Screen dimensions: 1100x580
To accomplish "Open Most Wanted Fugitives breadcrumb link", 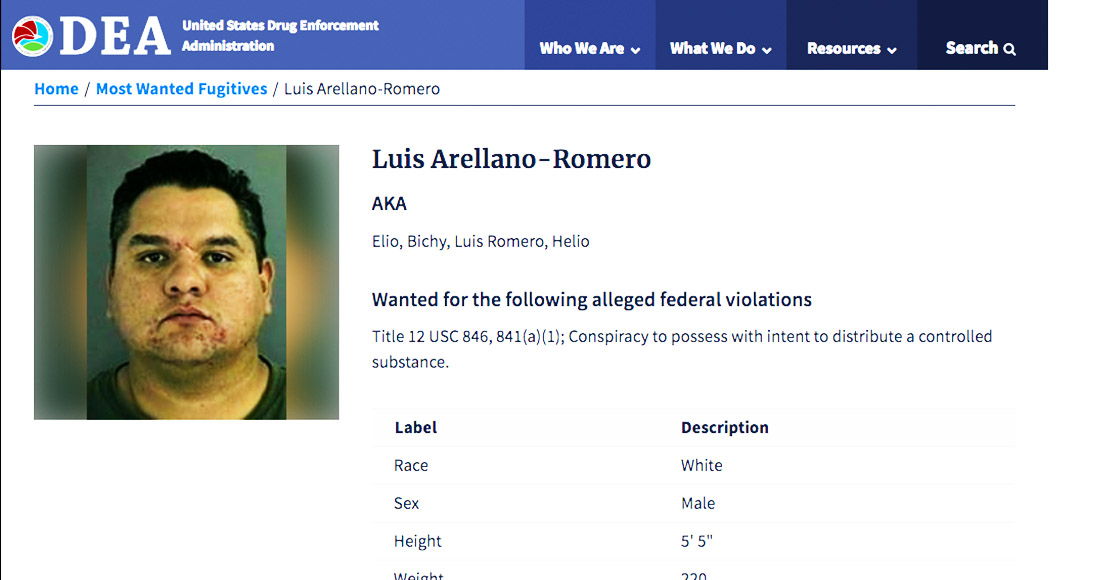I will (181, 89).
